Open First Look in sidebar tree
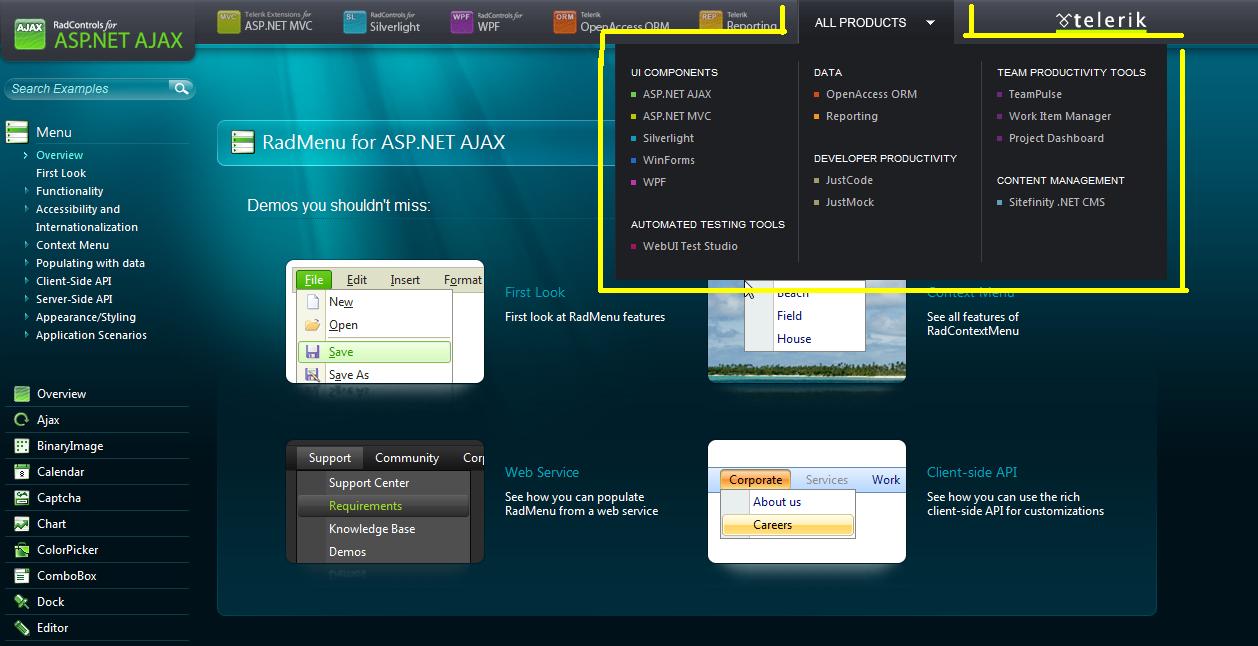 [x=61, y=173]
